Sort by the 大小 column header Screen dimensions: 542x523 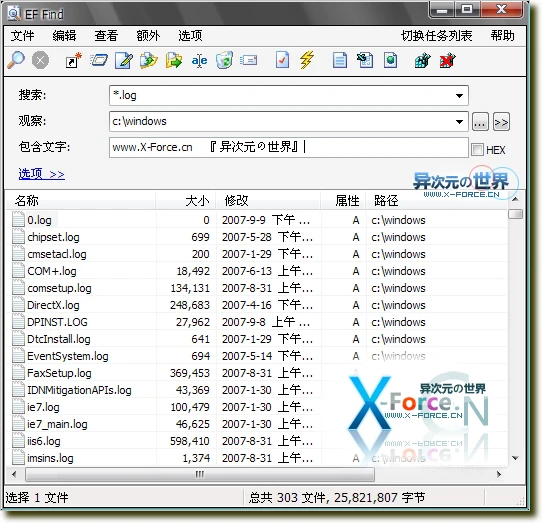click(x=186, y=200)
